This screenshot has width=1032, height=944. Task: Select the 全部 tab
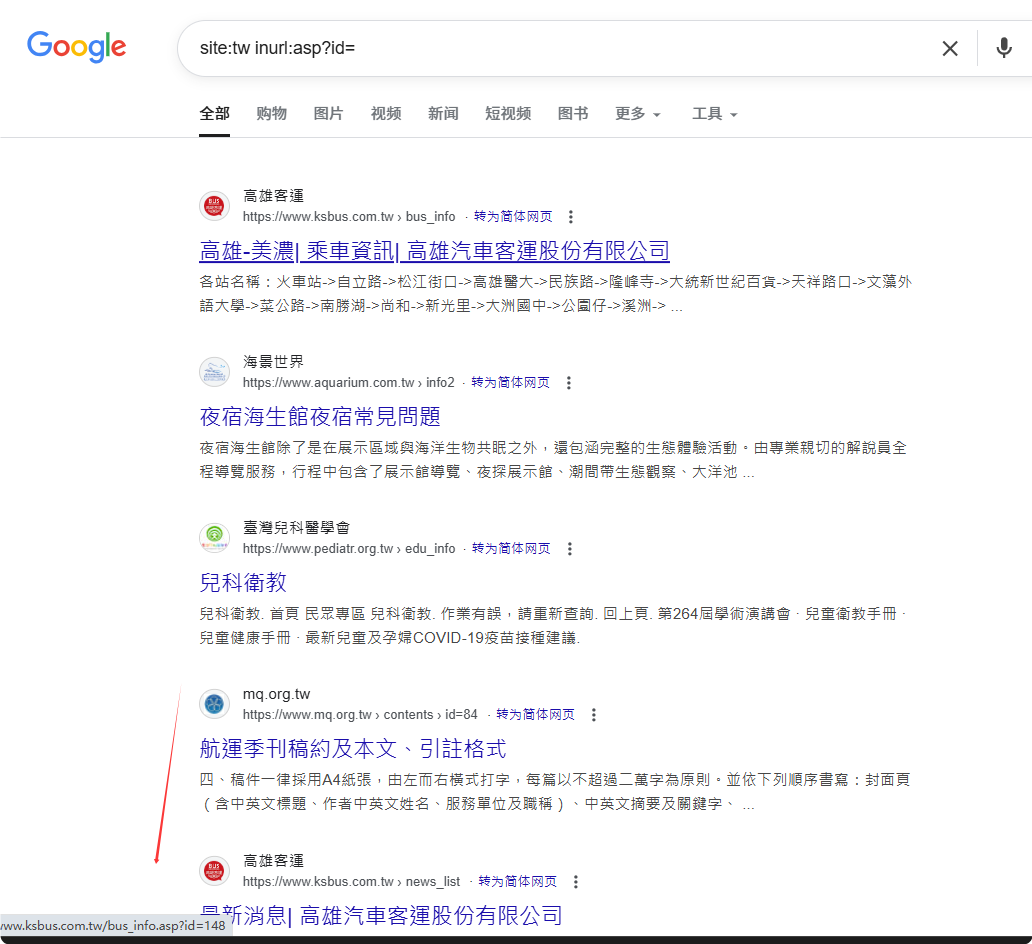[215, 114]
